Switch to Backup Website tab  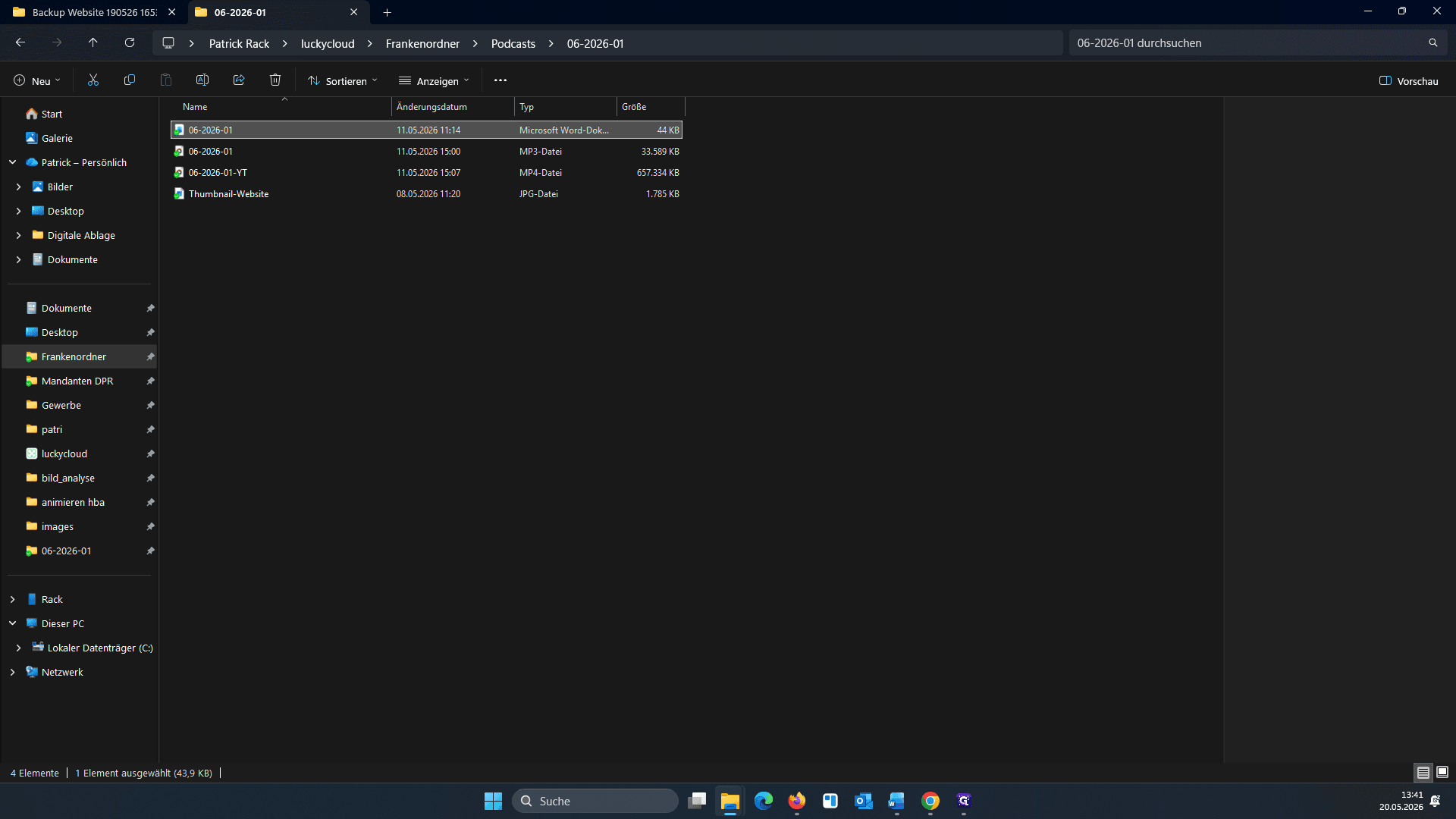coord(93,12)
